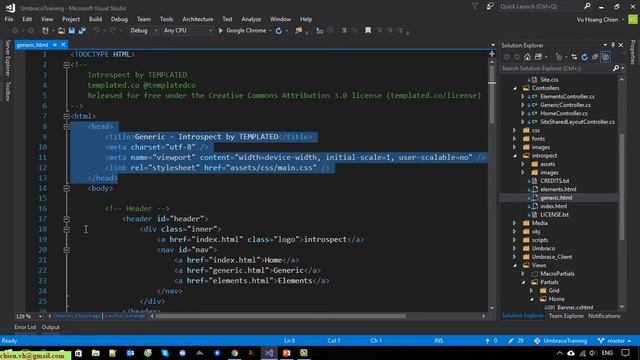640x360 pixels.
Task: Select index.html in Solution Explorer
Action: [x=553, y=206]
